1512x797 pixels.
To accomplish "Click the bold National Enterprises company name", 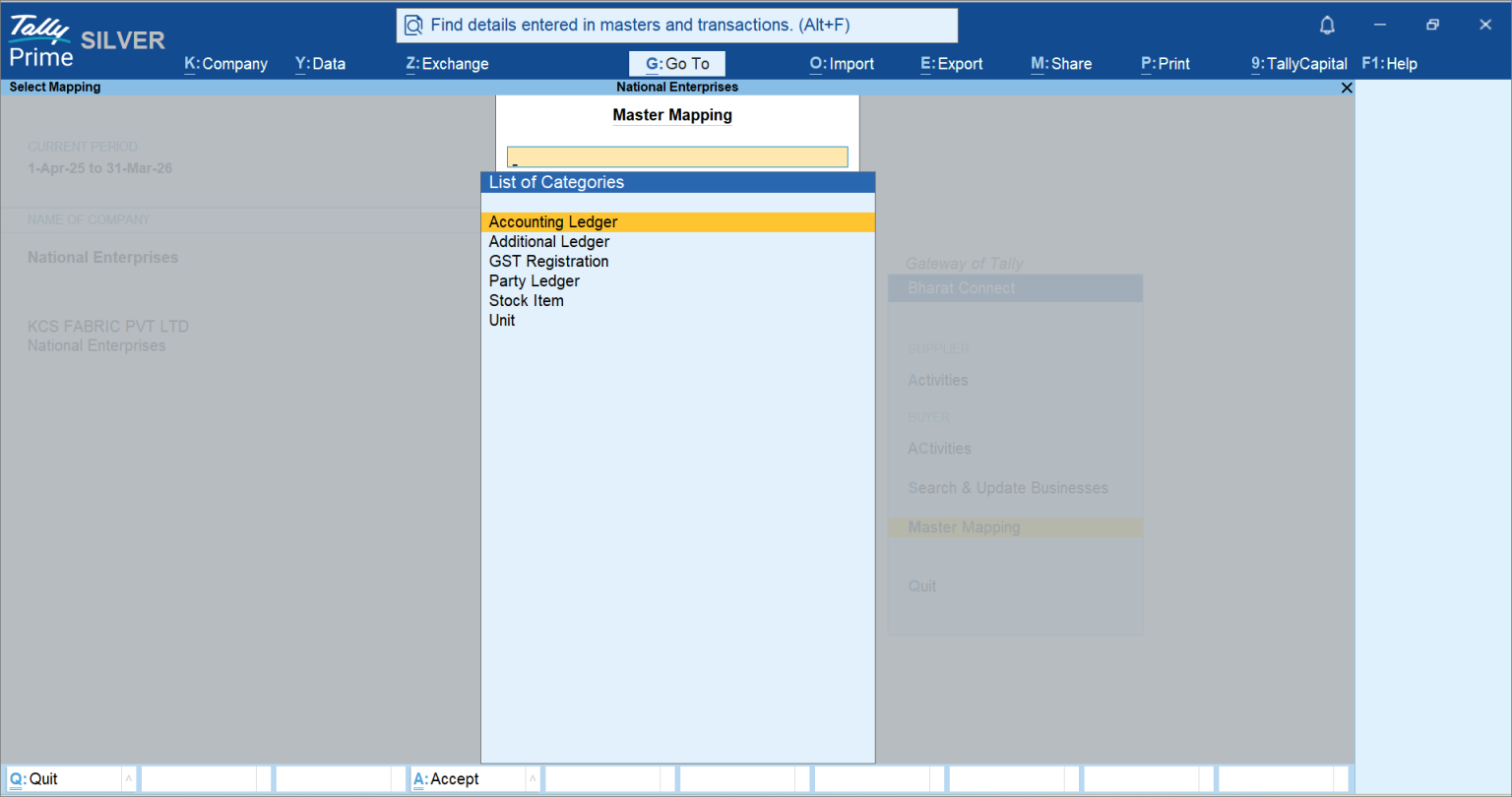I will pyautogui.click(x=103, y=258).
